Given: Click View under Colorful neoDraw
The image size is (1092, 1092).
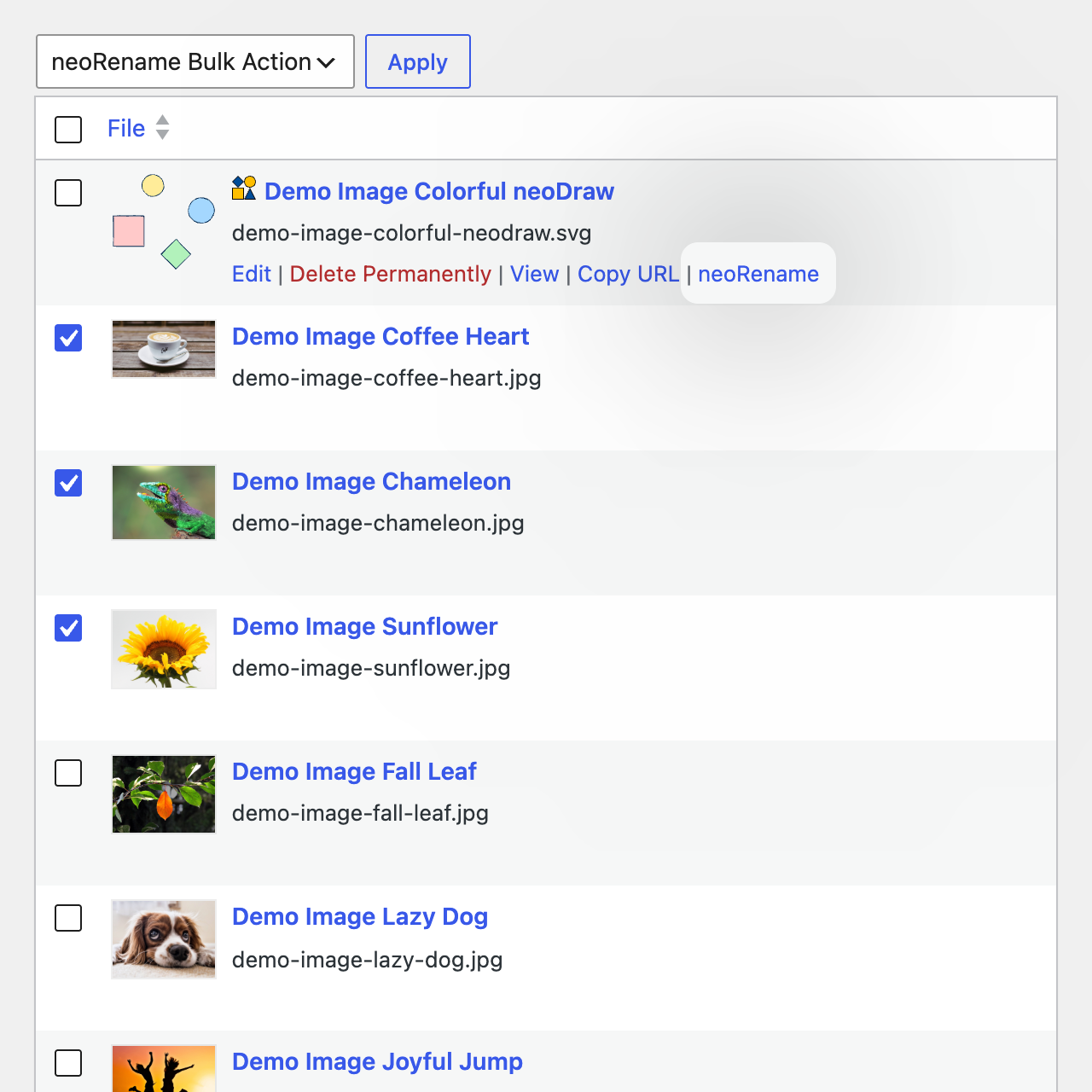Looking at the screenshot, I should (535, 274).
